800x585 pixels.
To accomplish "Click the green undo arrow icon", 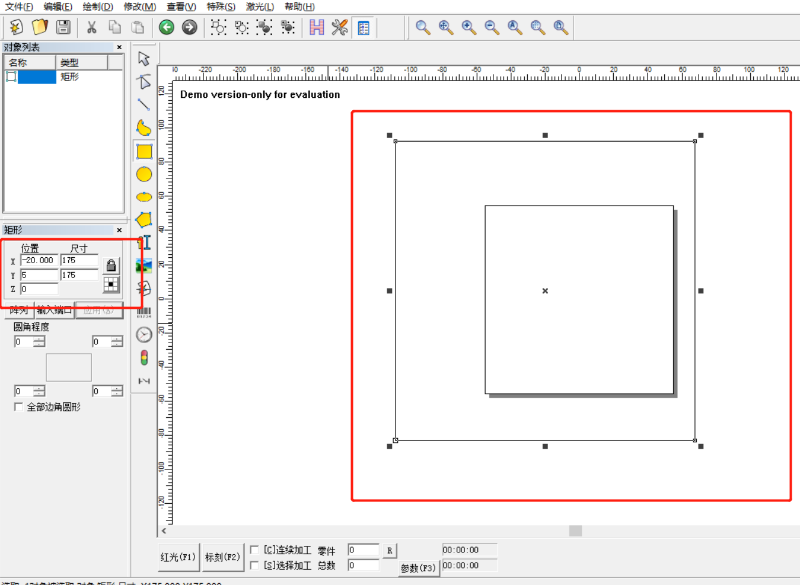I will [x=166, y=27].
